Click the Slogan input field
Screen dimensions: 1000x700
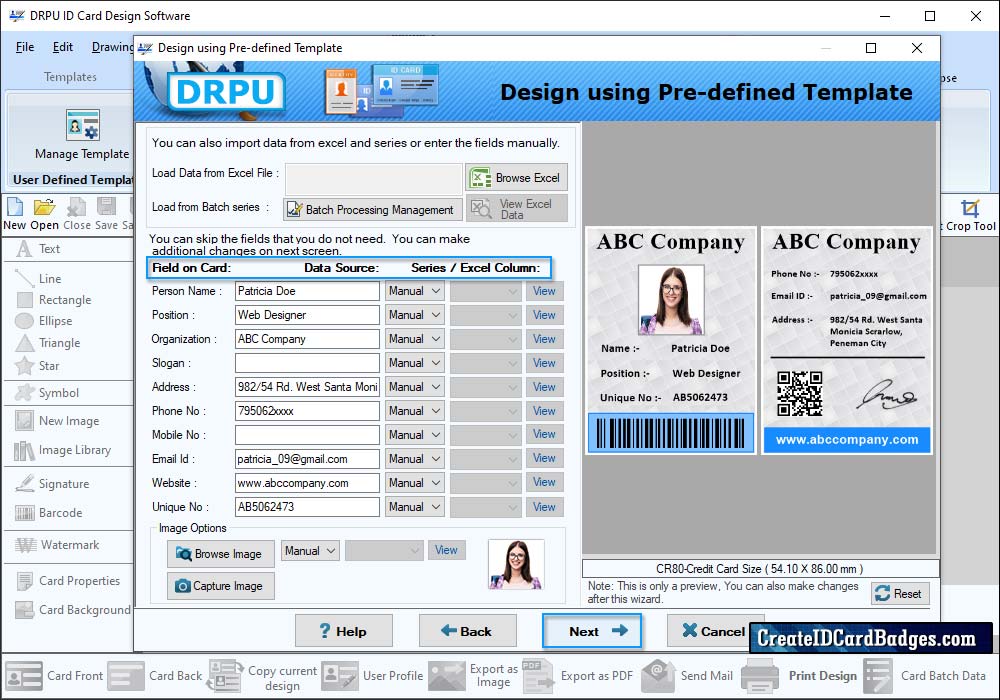pos(307,363)
